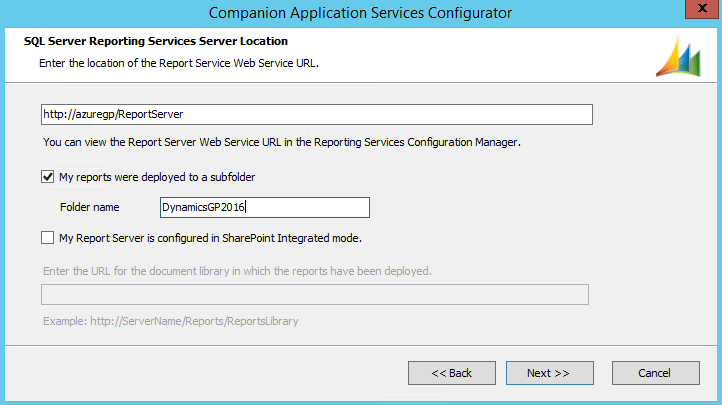Click the 'Folder name' label

click(90, 207)
